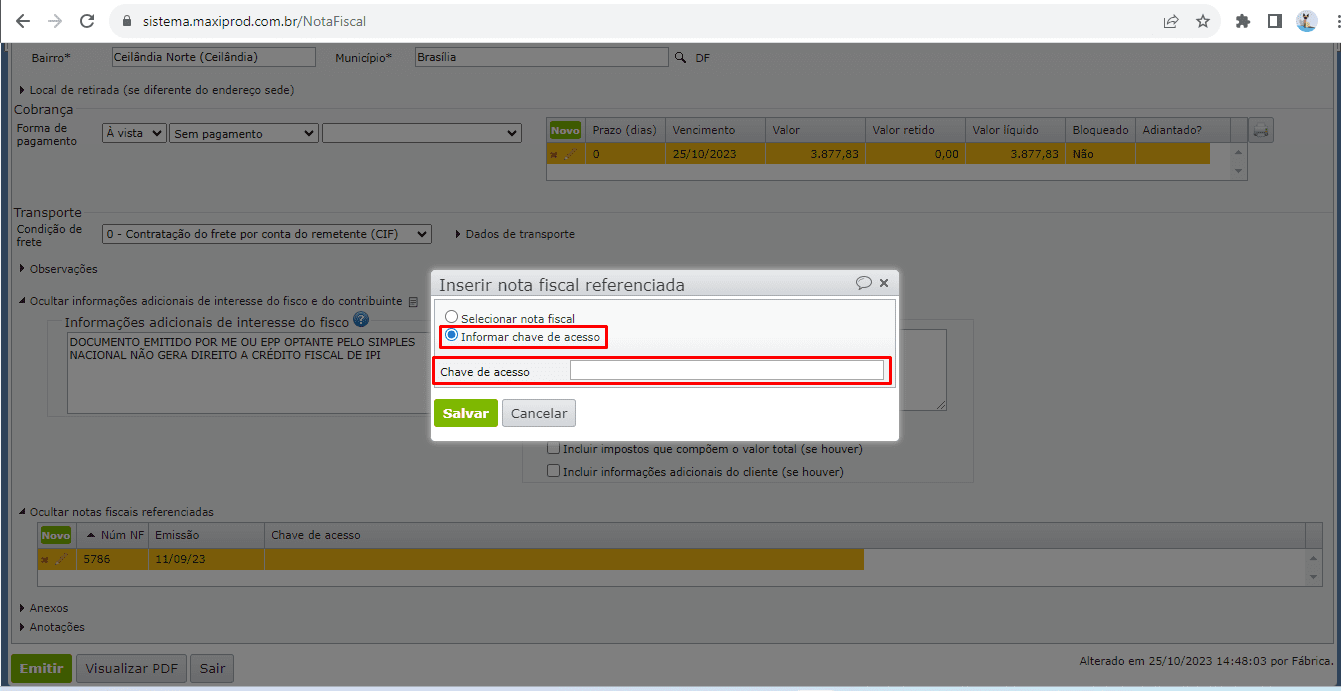Viewport: 1341px width, 691px height.
Task: Delete the payment row dated 25/10/2023
Action: pos(554,155)
